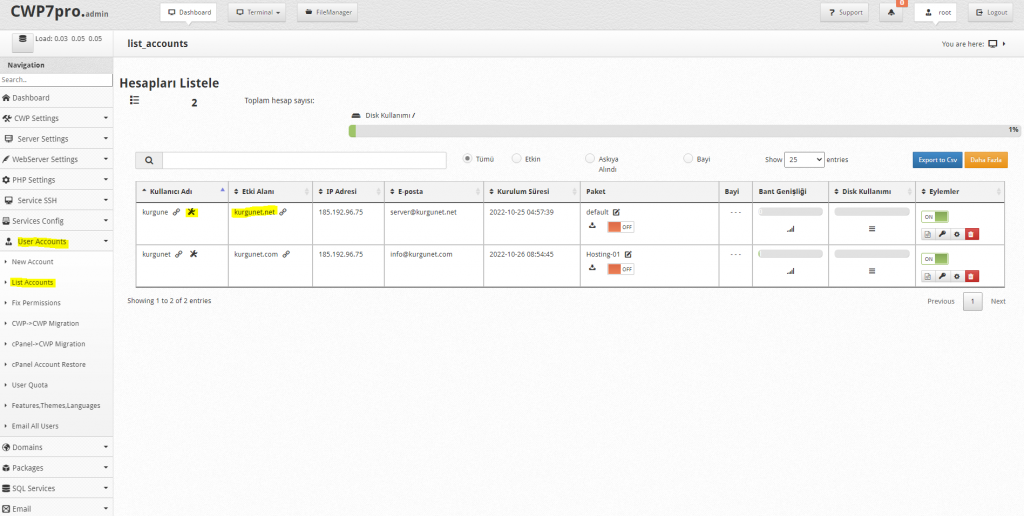The image size is (1024, 516).
Task: Click the disk usage list icon for kurgune
Action: [x=872, y=229]
